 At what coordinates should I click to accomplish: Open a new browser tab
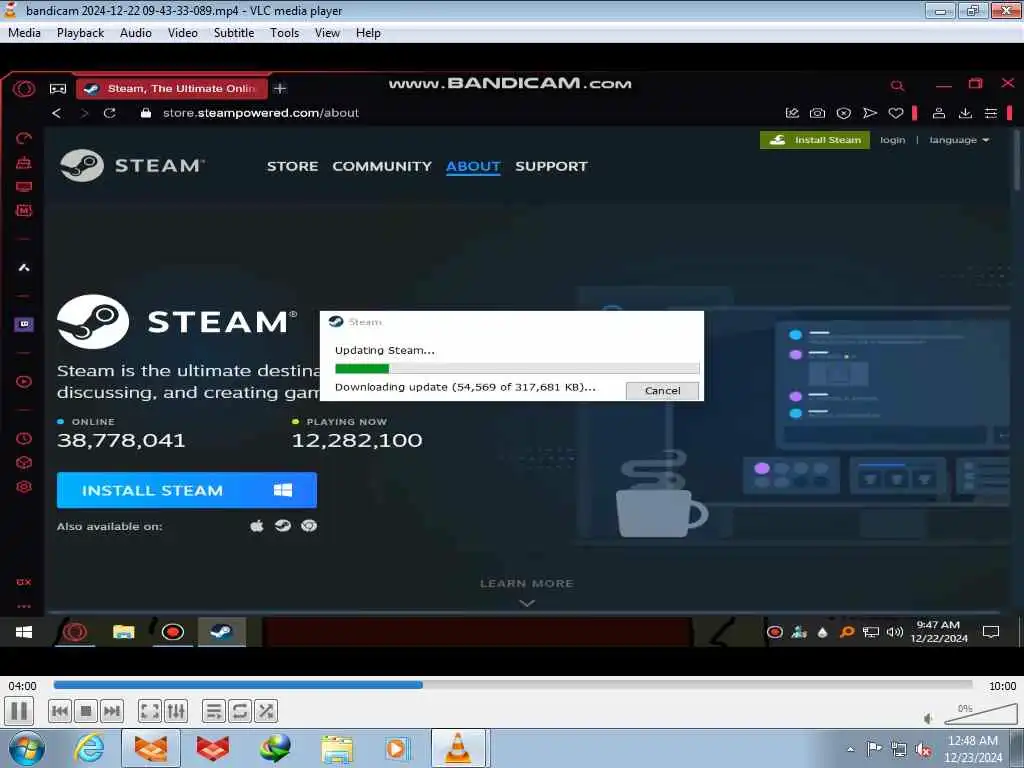(280, 88)
